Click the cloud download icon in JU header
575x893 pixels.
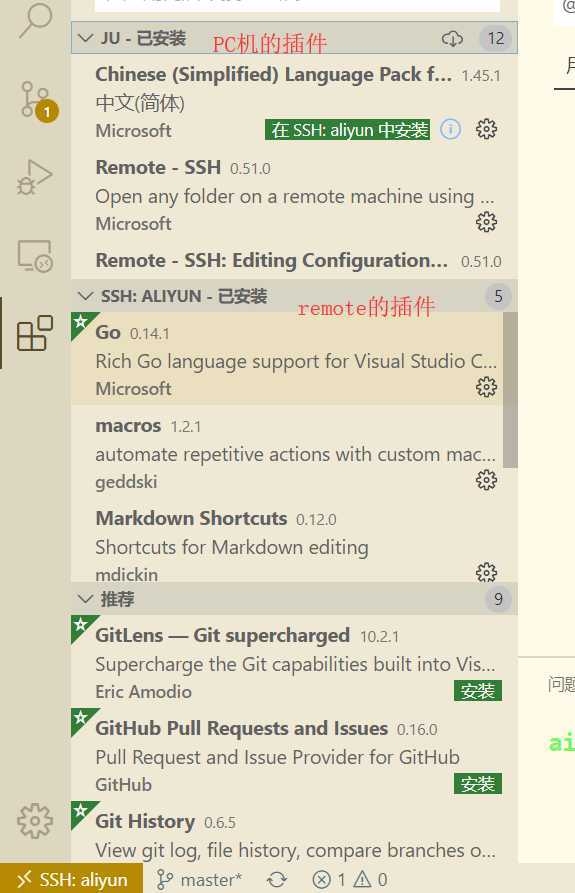pyautogui.click(x=452, y=39)
